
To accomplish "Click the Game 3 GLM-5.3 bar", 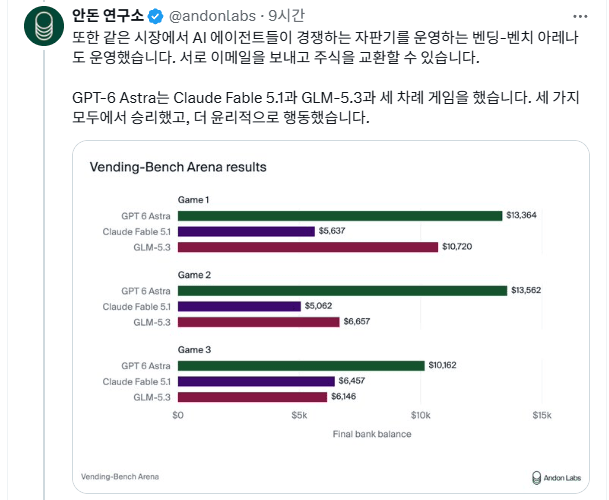I will 252,397.
